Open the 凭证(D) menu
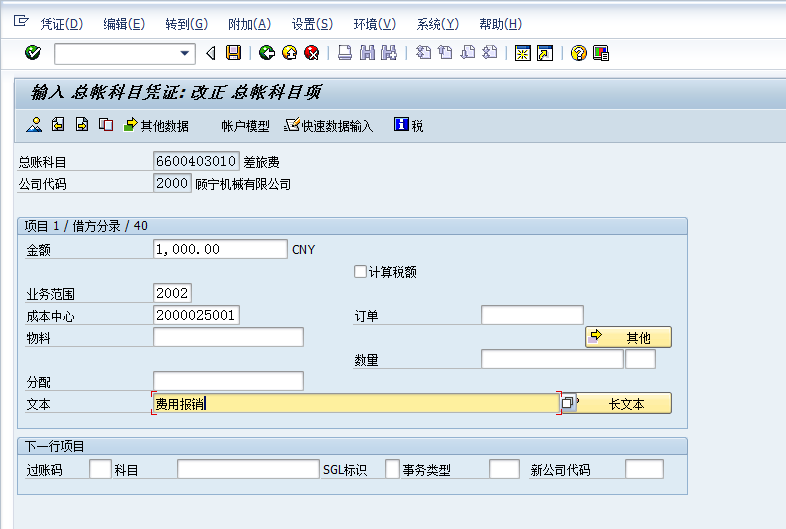 click(x=62, y=24)
